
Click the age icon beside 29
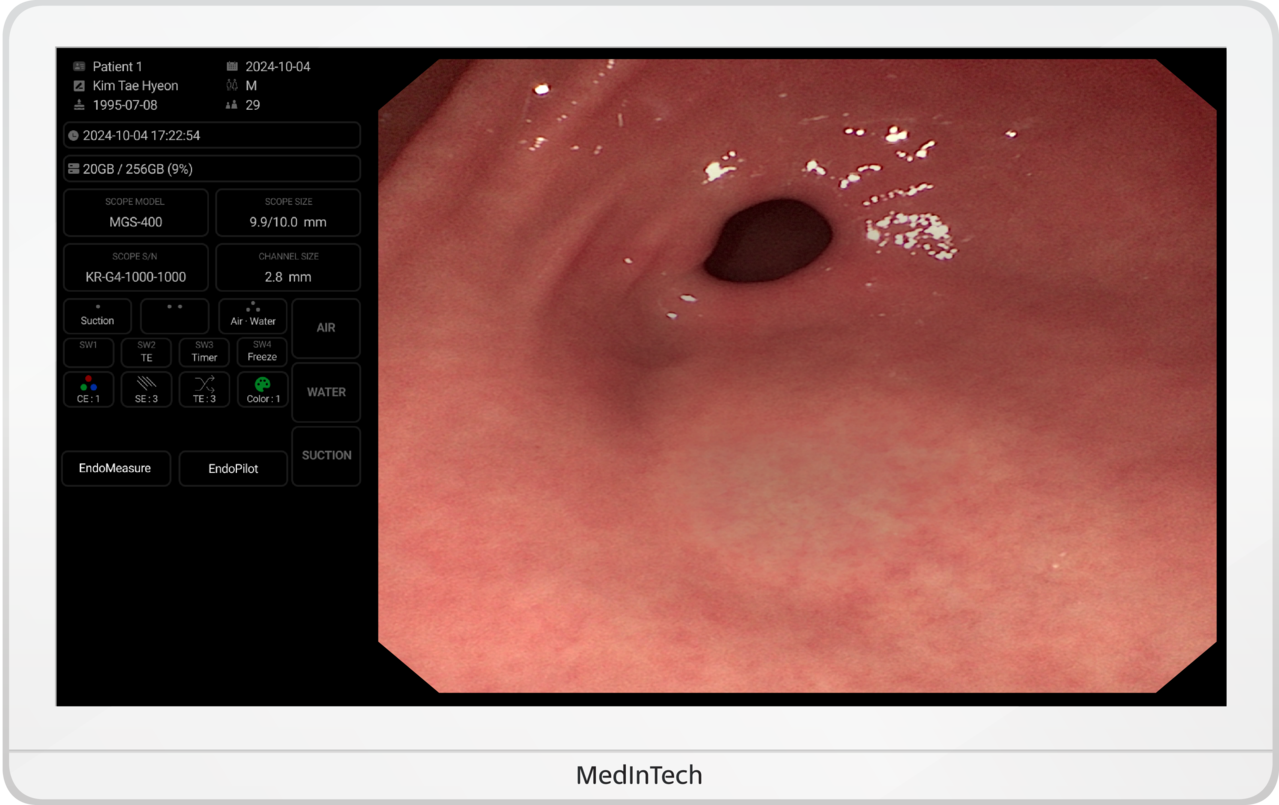(x=232, y=105)
